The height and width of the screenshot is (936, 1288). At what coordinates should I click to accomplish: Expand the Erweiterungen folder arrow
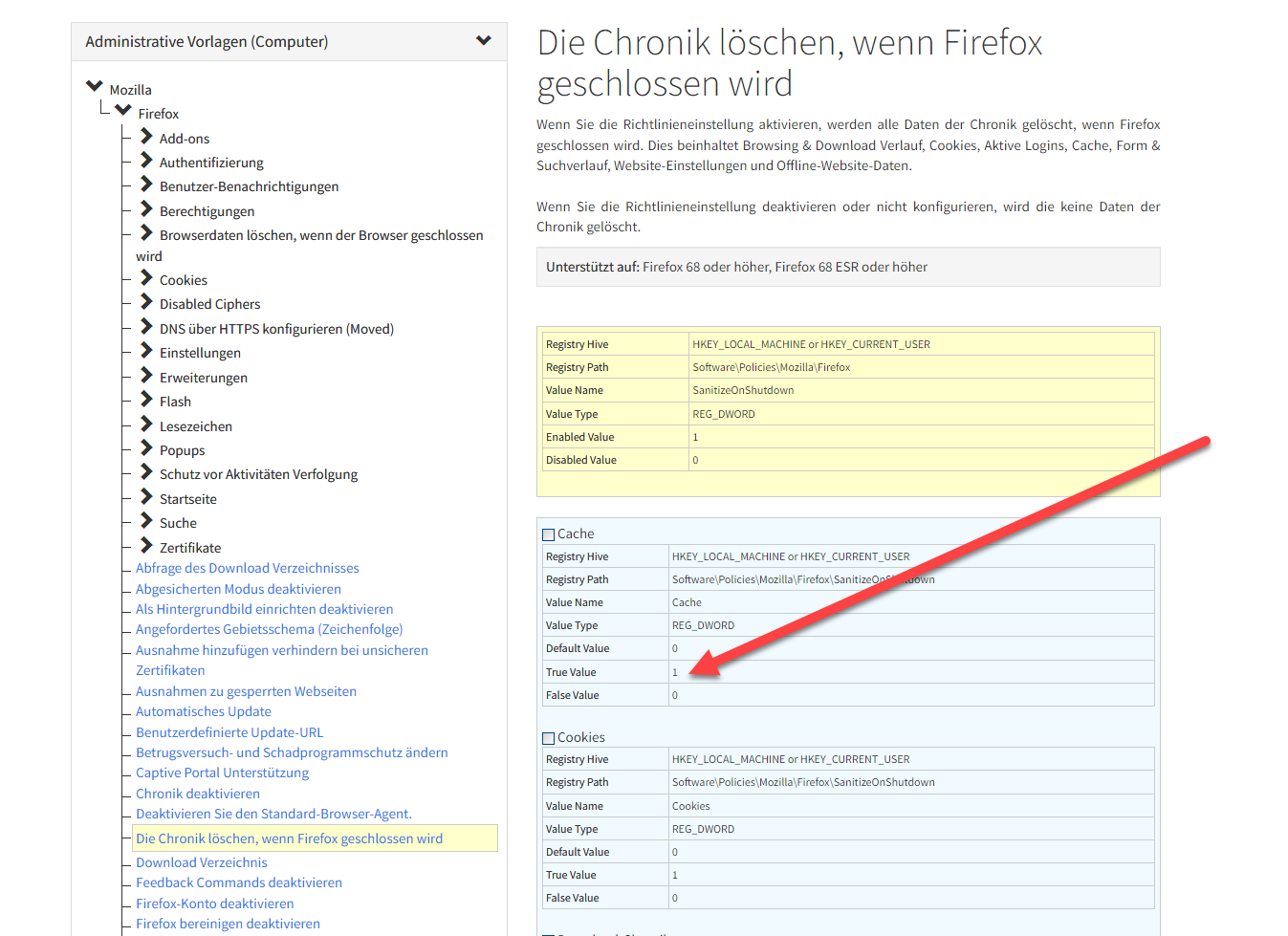tap(146, 376)
